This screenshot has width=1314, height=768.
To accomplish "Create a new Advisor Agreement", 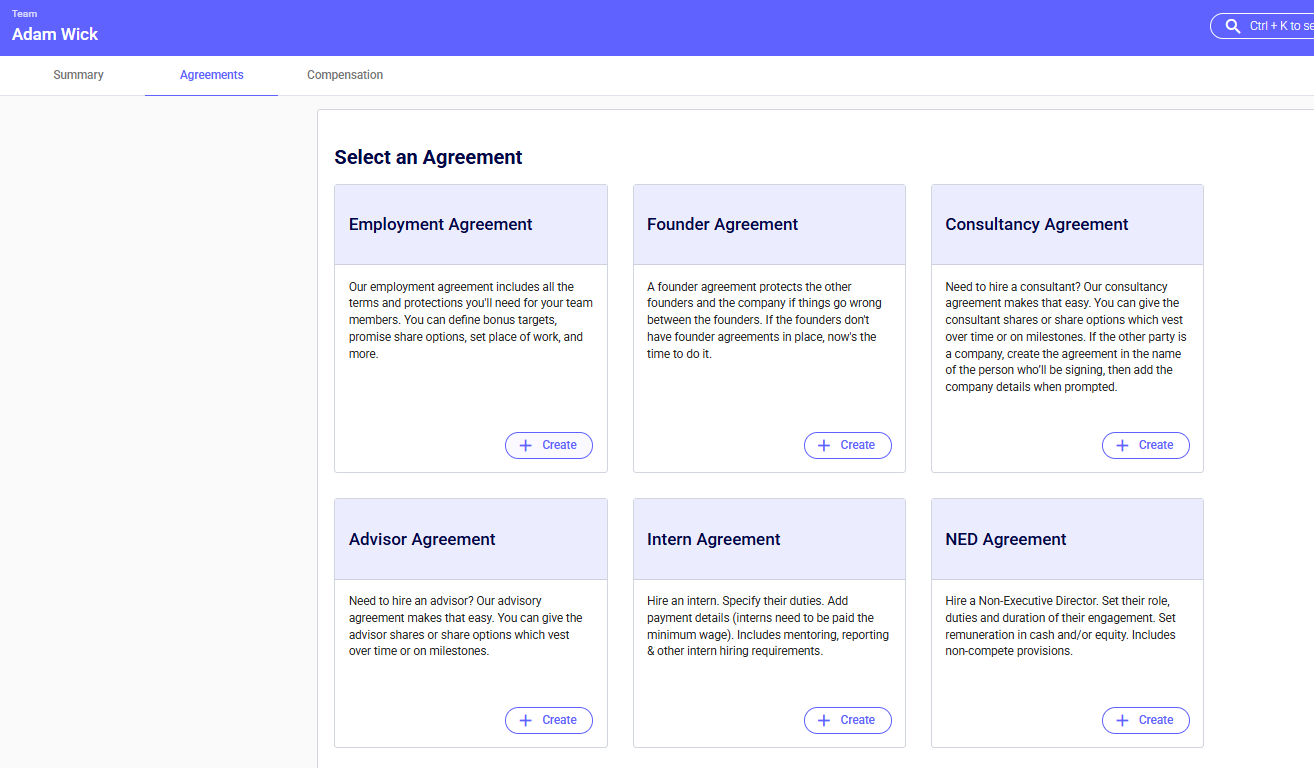I will pyautogui.click(x=549, y=721).
